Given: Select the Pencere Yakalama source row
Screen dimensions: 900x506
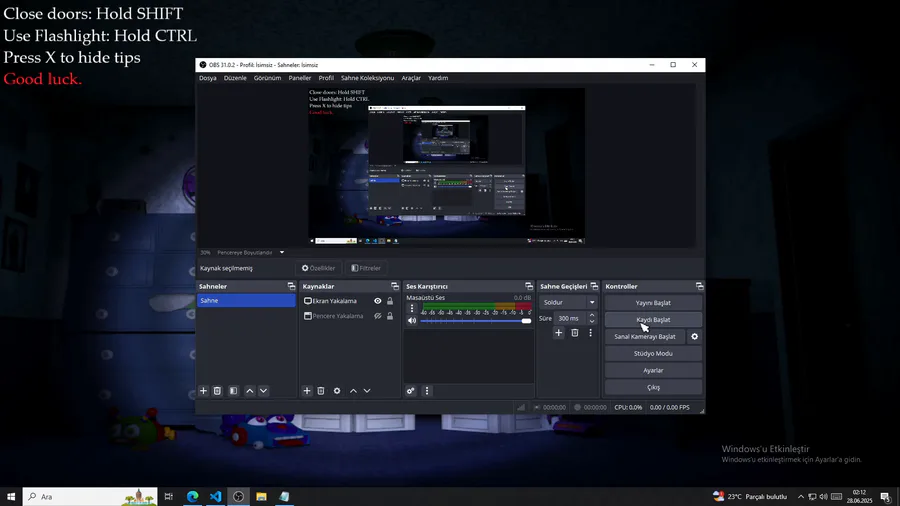Looking at the screenshot, I should (x=349, y=316).
